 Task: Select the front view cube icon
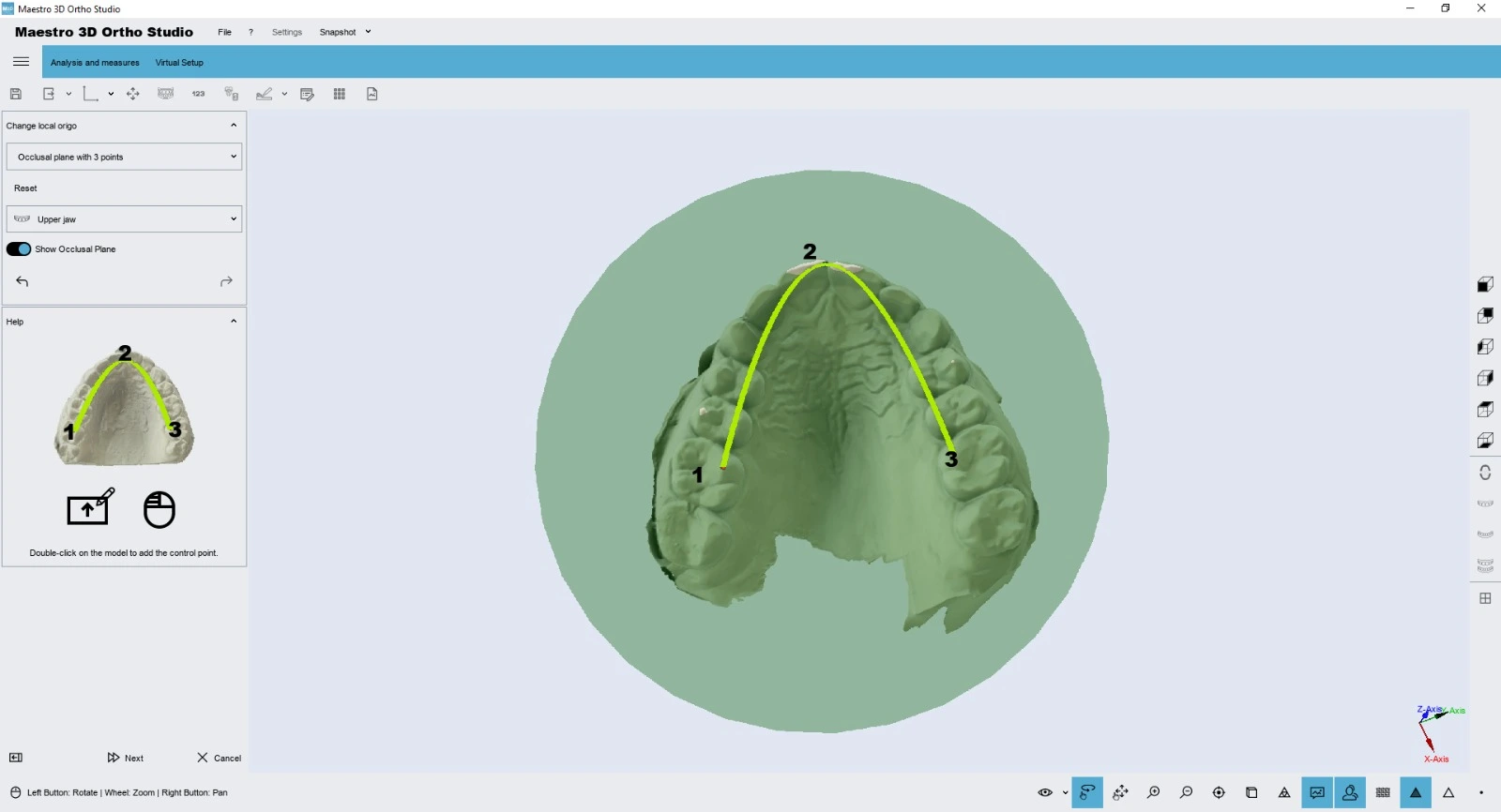tap(1485, 284)
